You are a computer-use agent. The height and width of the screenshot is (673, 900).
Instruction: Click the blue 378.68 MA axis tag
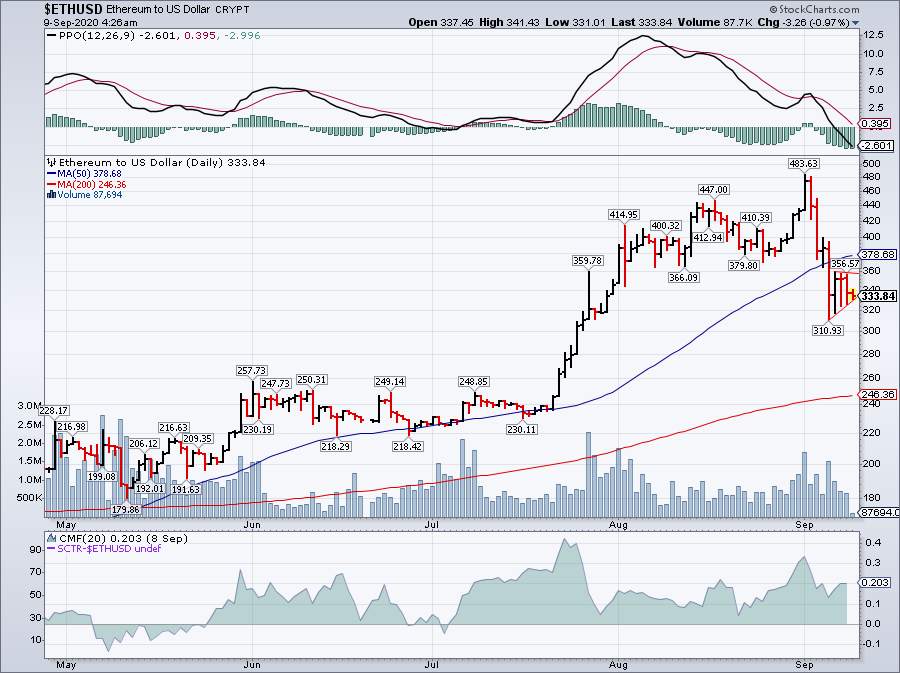(x=878, y=254)
